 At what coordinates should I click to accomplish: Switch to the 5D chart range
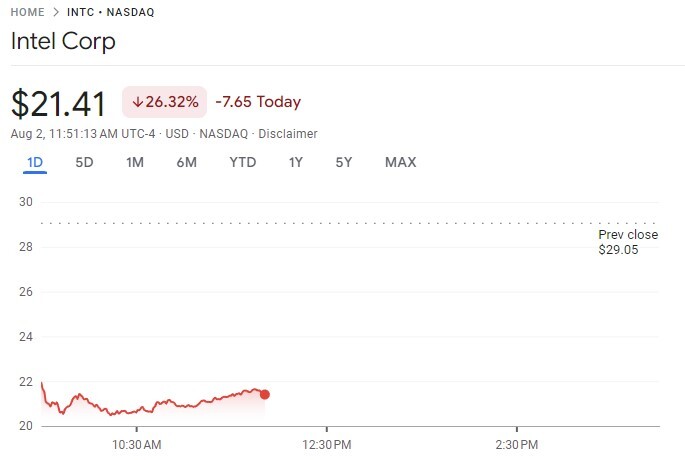click(x=84, y=162)
